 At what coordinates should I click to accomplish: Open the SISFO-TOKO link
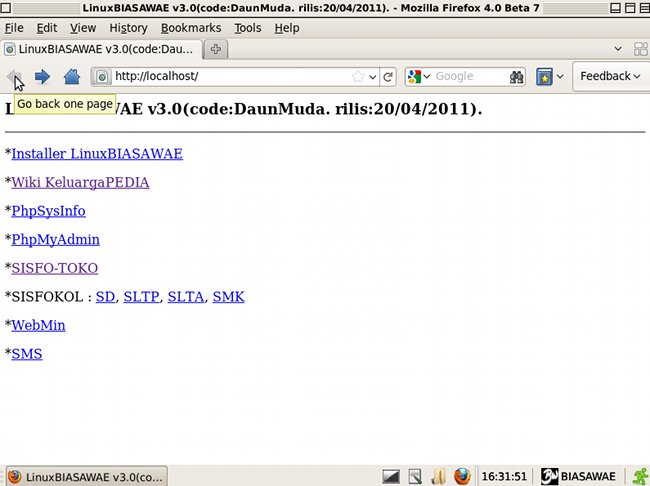(55, 268)
